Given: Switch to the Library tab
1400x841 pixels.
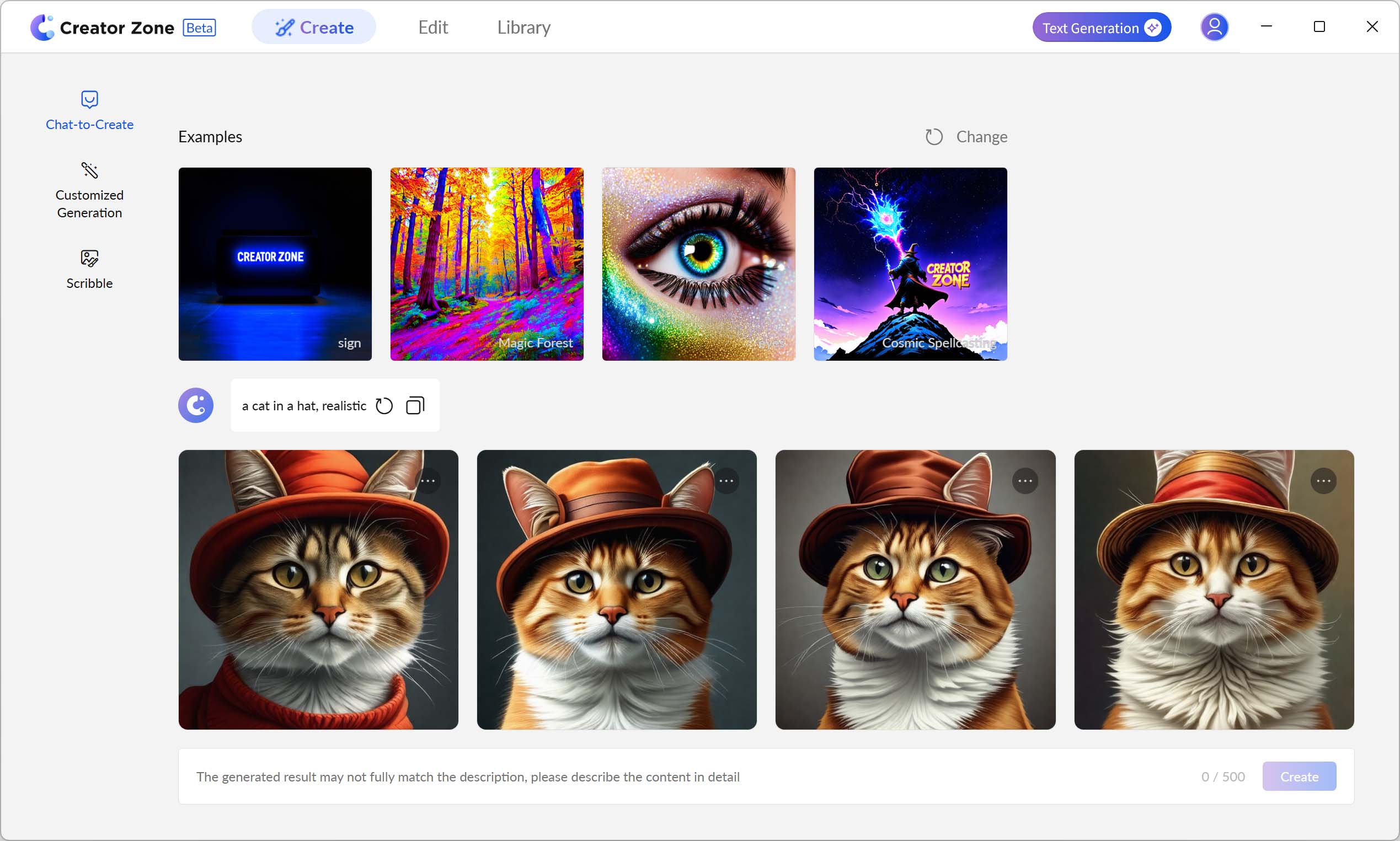Looking at the screenshot, I should coord(523,27).
